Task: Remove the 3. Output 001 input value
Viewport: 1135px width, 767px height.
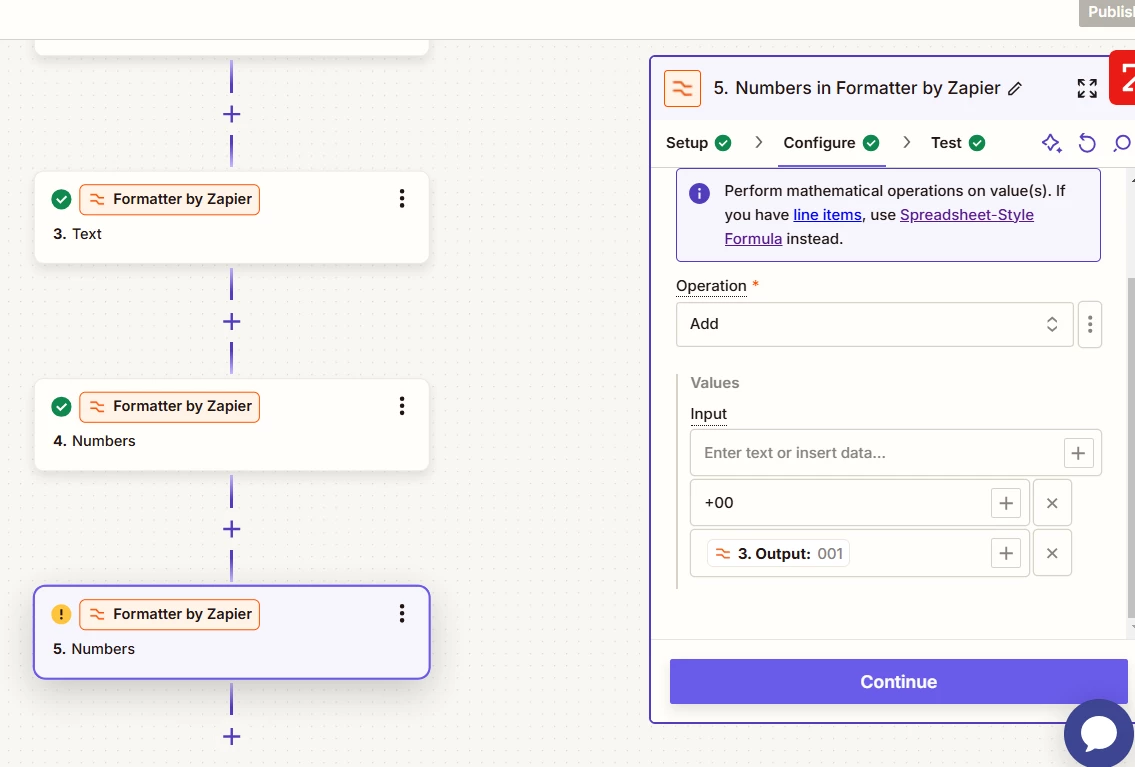Action: [1052, 554]
